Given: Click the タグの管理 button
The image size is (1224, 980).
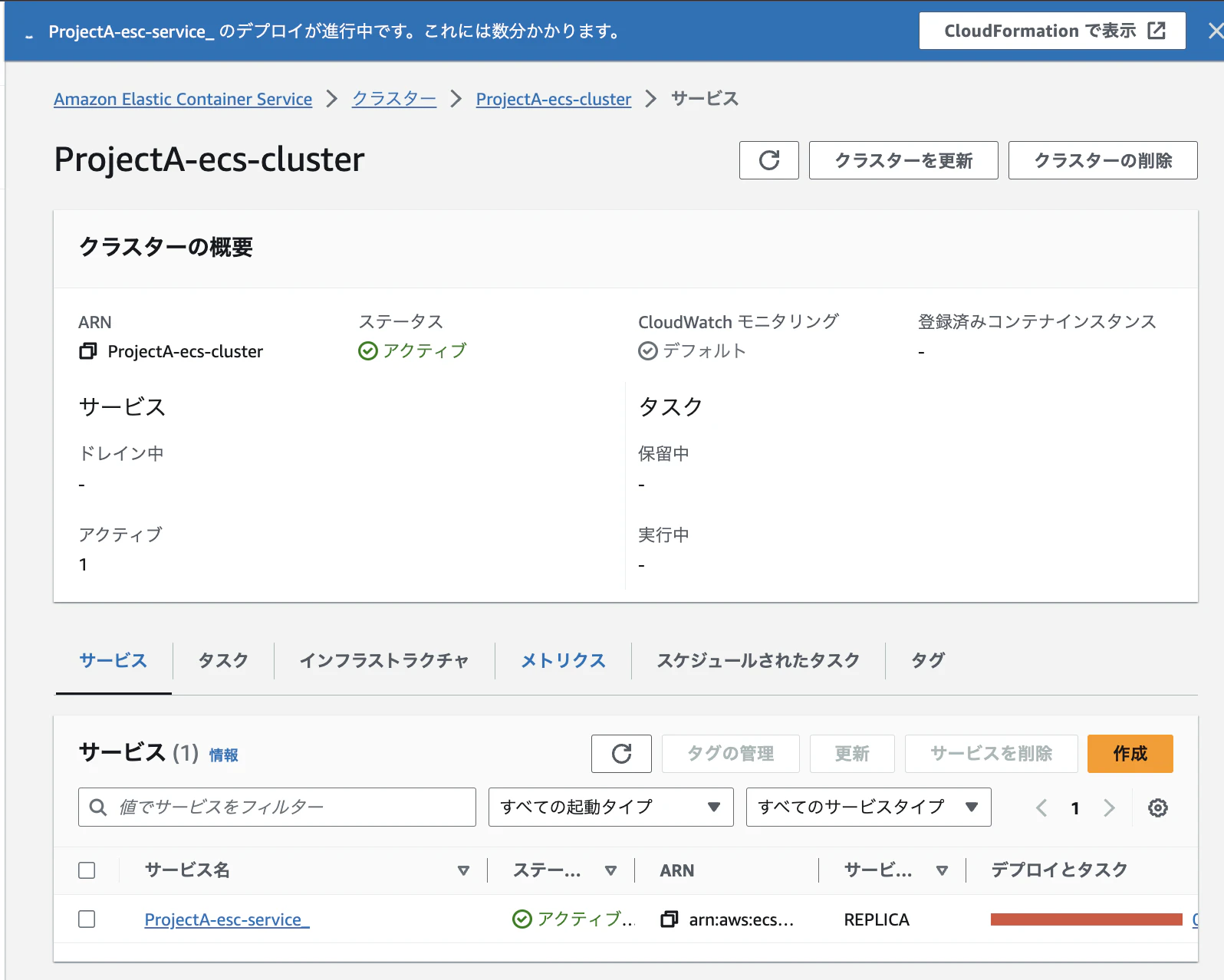Looking at the screenshot, I should 731,754.
